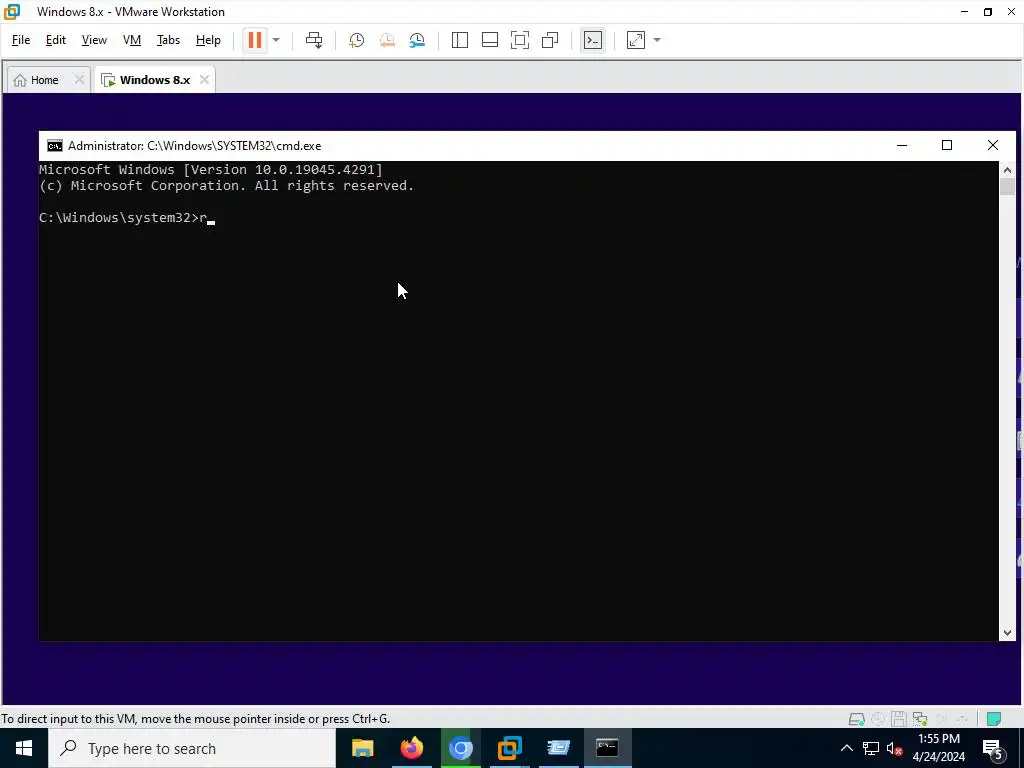This screenshot has width=1024, height=768.
Task: Toggle the library sidebar view icon
Action: (460, 40)
